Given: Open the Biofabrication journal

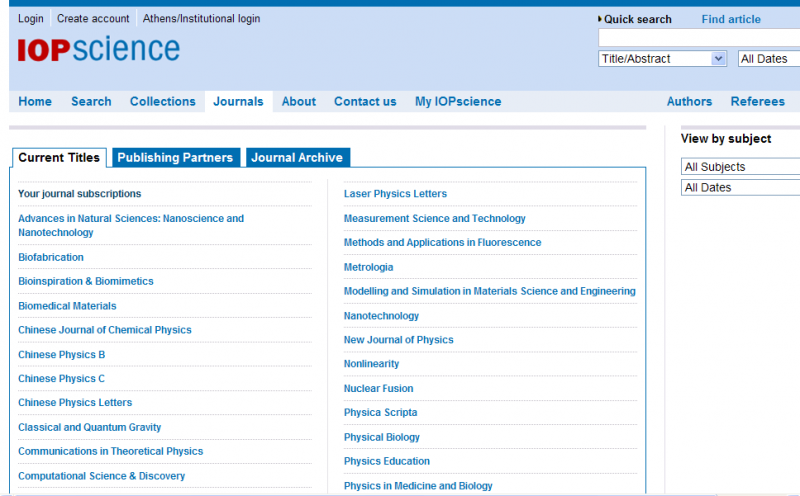Looking at the screenshot, I should point(51,257).
